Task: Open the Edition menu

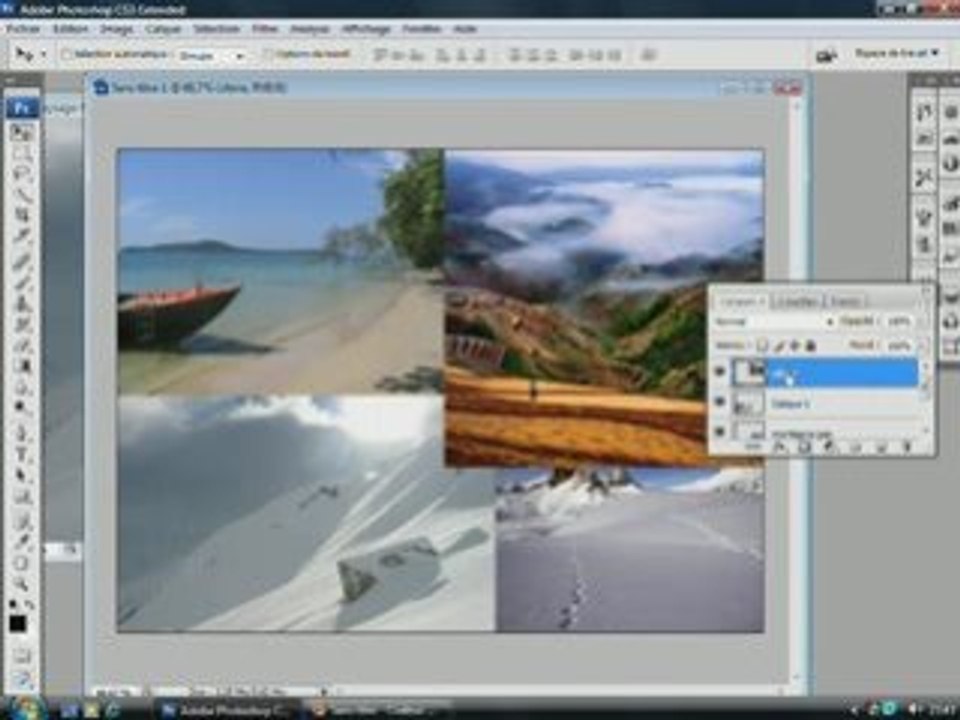Action: 70,29
